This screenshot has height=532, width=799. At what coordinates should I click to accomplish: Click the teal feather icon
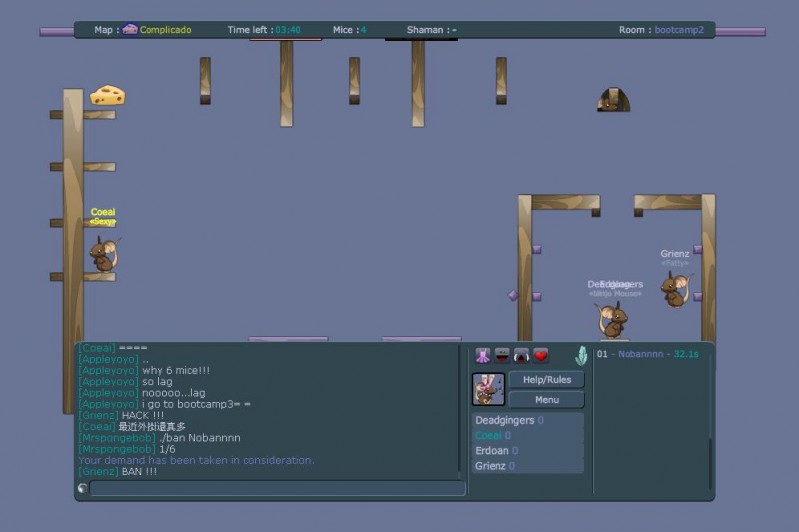tap(581, 356)
